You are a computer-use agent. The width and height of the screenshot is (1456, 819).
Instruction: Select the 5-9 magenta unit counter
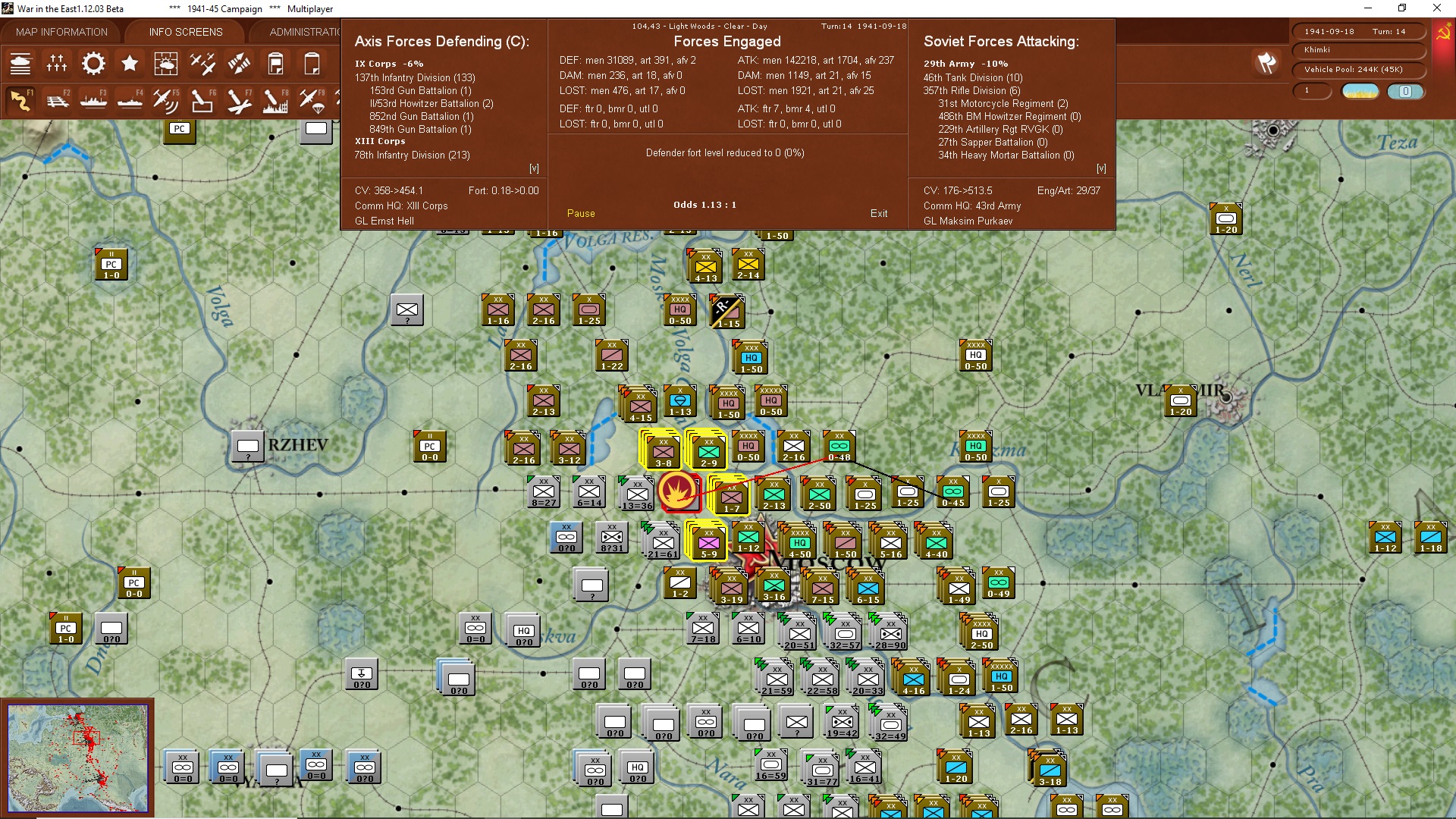click(x=708, y=541)
